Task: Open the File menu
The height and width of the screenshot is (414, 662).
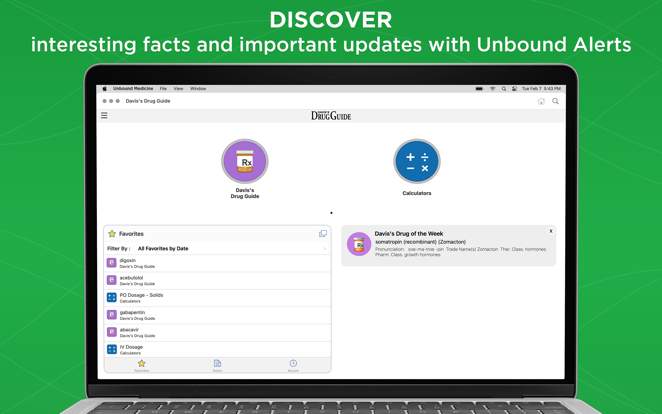Action: [163, 89]
